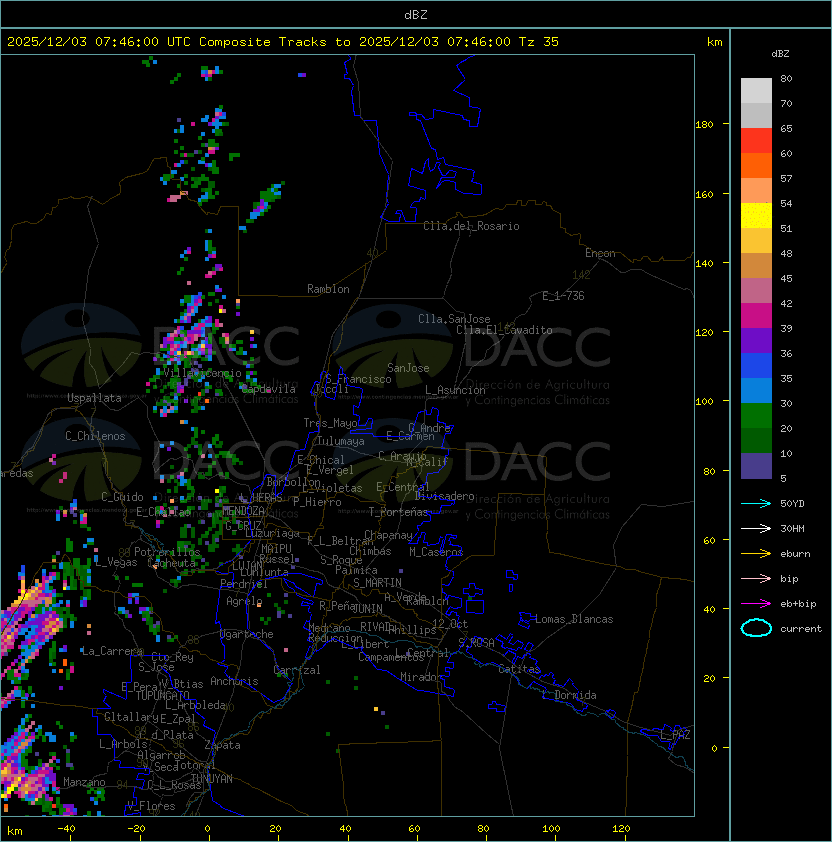Click the pink bip arrow icon
Image resolution: width=832 pixels, height=842 pixels.
point(756,578)
